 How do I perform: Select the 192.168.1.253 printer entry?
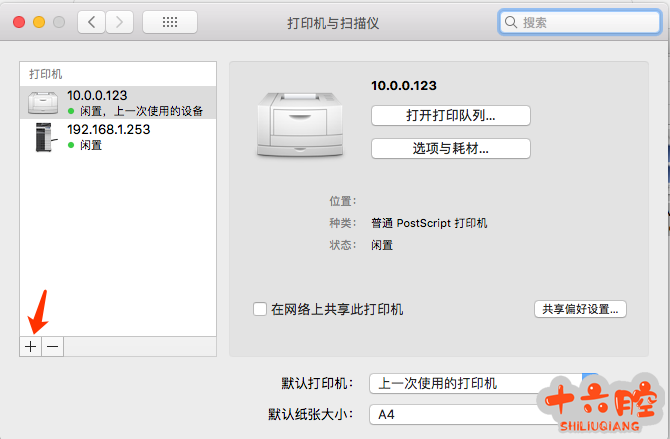(118, 137)
